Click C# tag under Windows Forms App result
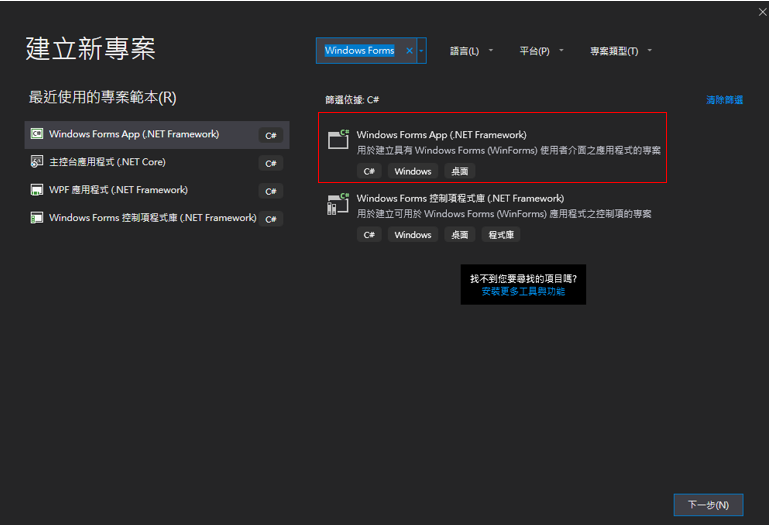772x525 pixels. [x=369, y=171]
